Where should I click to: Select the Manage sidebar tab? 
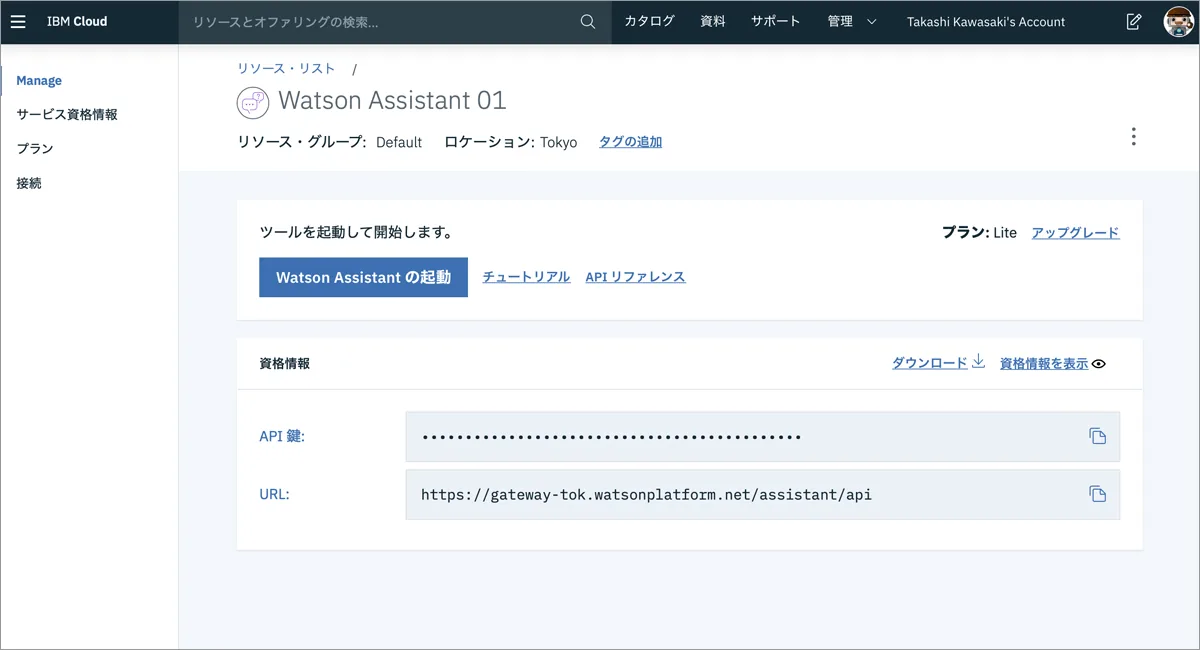click(x=39, y=80)
